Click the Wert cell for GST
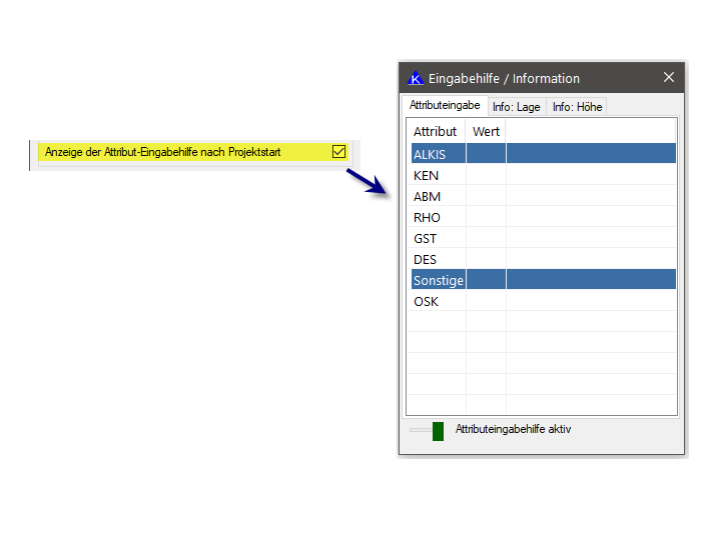 (x=486, y=238)
